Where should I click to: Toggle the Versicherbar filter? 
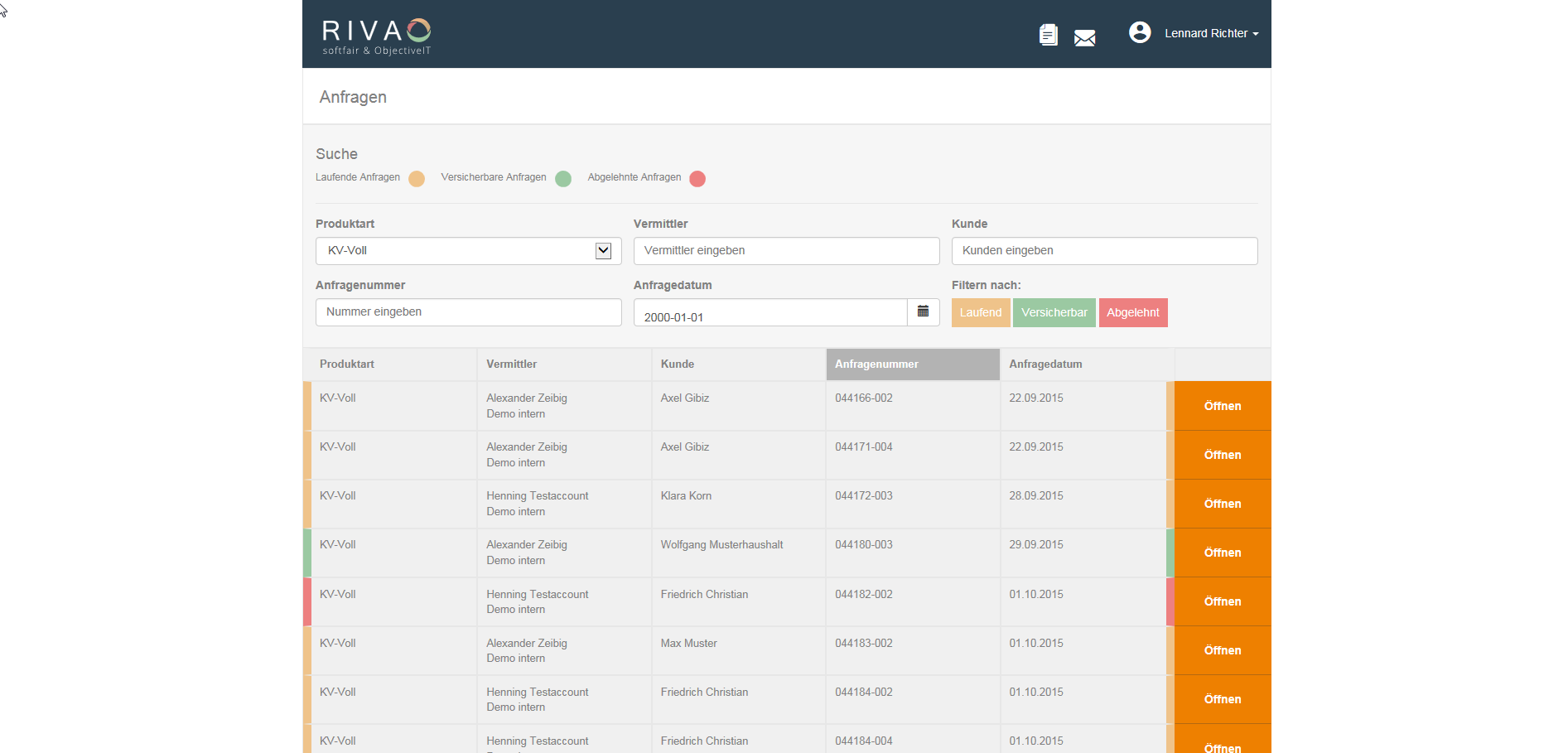tap(1054, 312)
